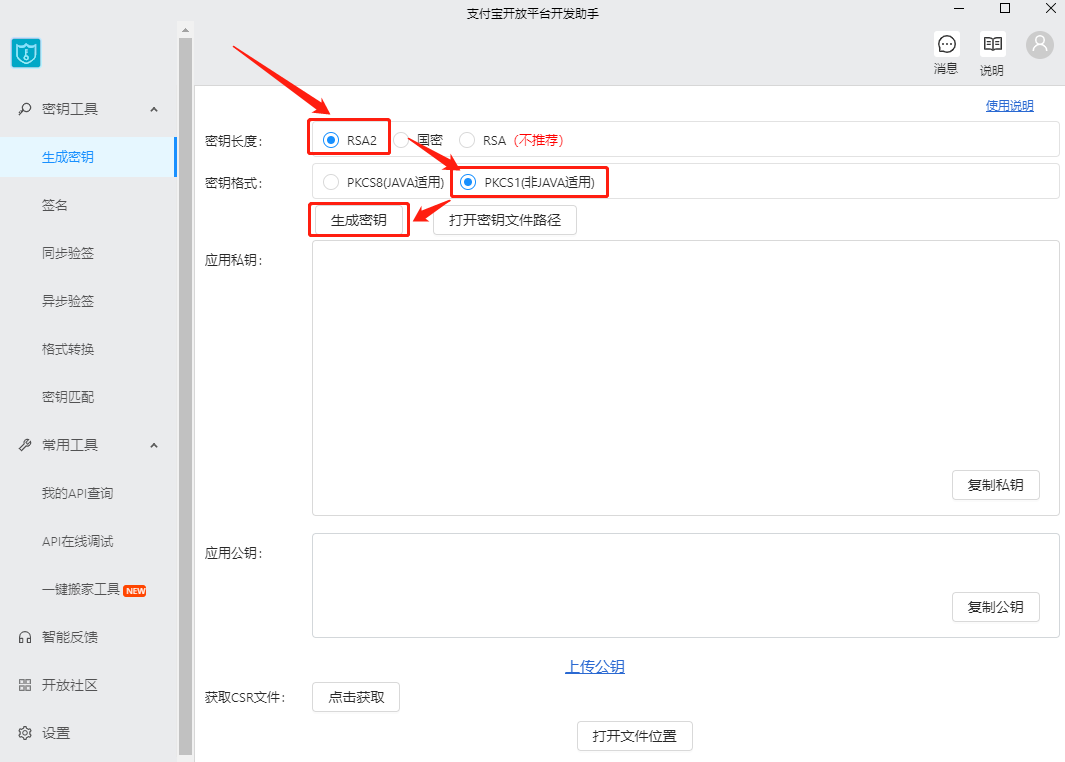Choose the PKCS8(JAVA适用) format radio button
Image resolution: width=1065 pixels, height=762 pixels.
click(x=331, y=182)
